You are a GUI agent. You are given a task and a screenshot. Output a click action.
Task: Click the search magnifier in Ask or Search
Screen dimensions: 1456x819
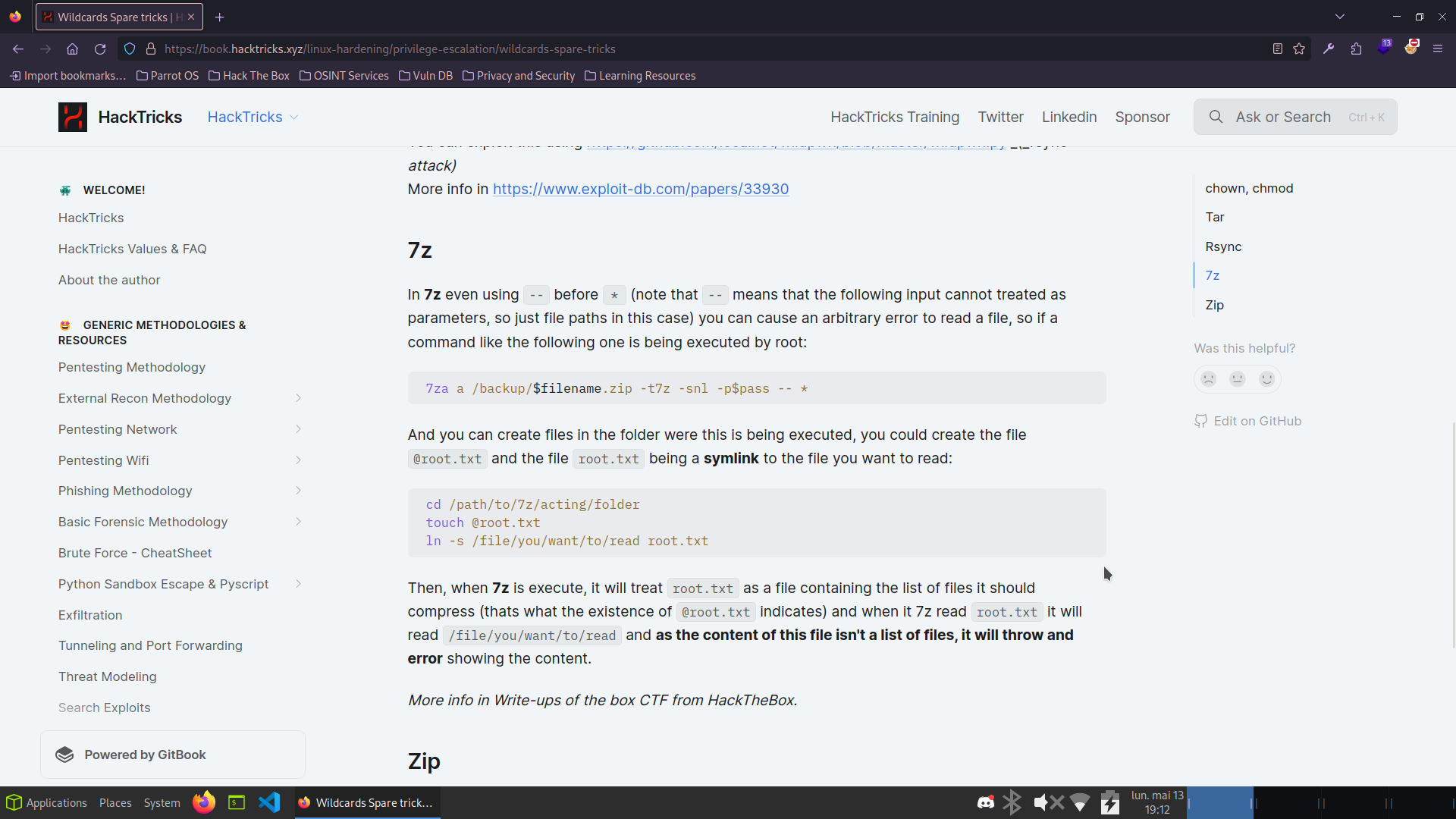click(x=1216, y=117)
